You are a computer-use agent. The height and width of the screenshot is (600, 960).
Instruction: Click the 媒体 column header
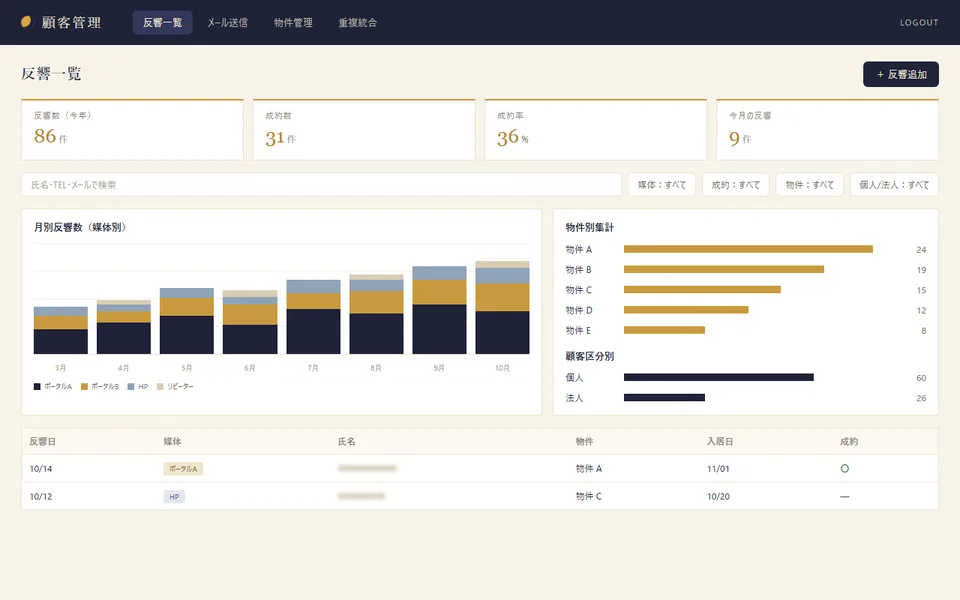click(x=172, y=441)
